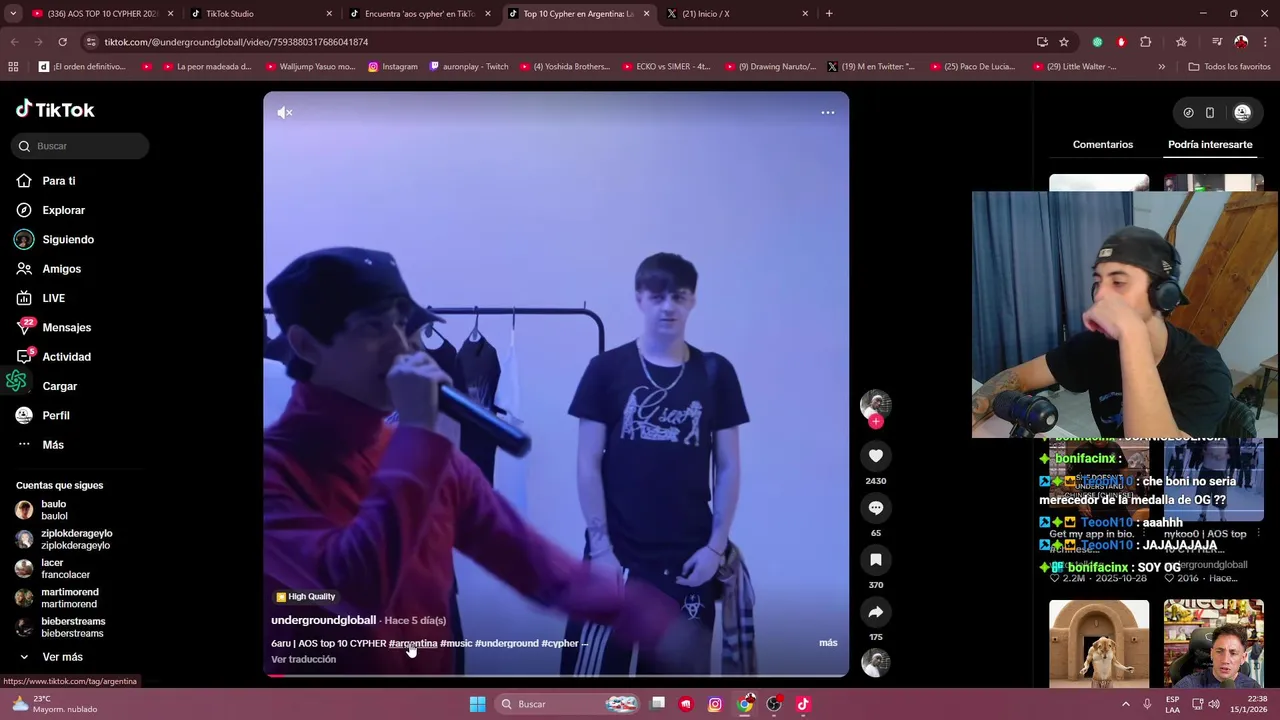Viewport: 1280px width, 720px height.
Task: Reload the page in Chrome
Action: (62, 42)
